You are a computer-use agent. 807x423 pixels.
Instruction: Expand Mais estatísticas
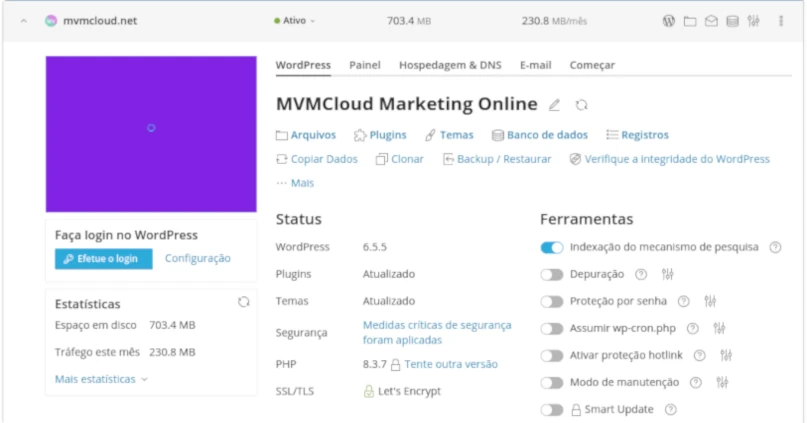point(101,379)
